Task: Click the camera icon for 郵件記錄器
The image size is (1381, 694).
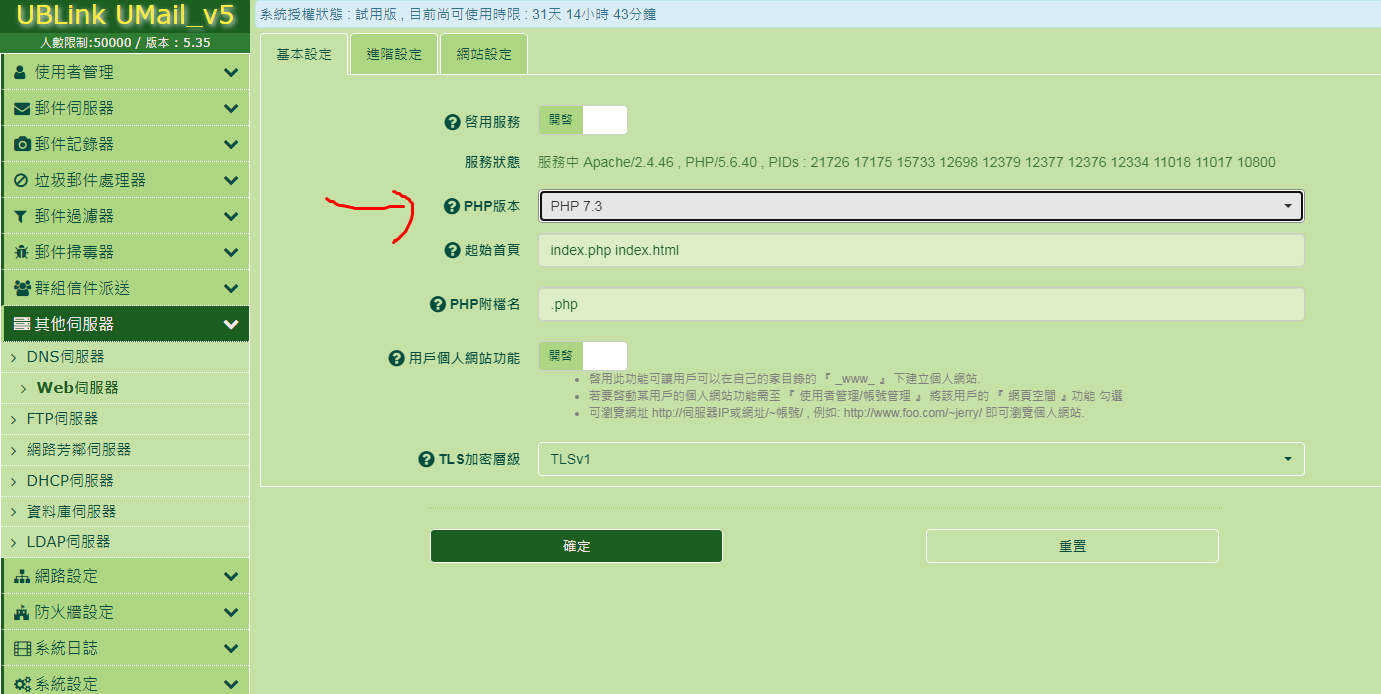Action: coord(21,145)
